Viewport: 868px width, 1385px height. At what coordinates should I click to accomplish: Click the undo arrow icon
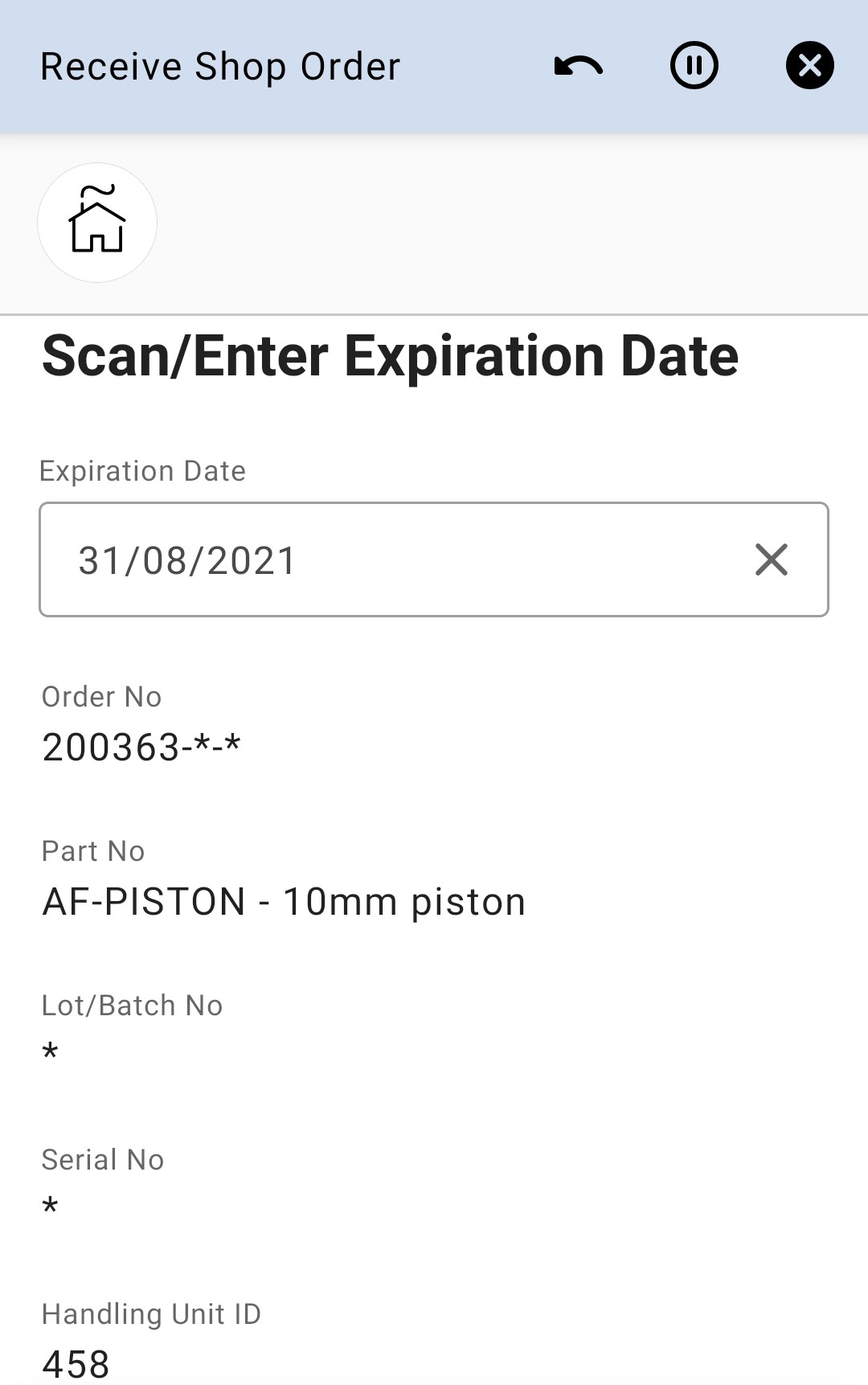(578, 66)
